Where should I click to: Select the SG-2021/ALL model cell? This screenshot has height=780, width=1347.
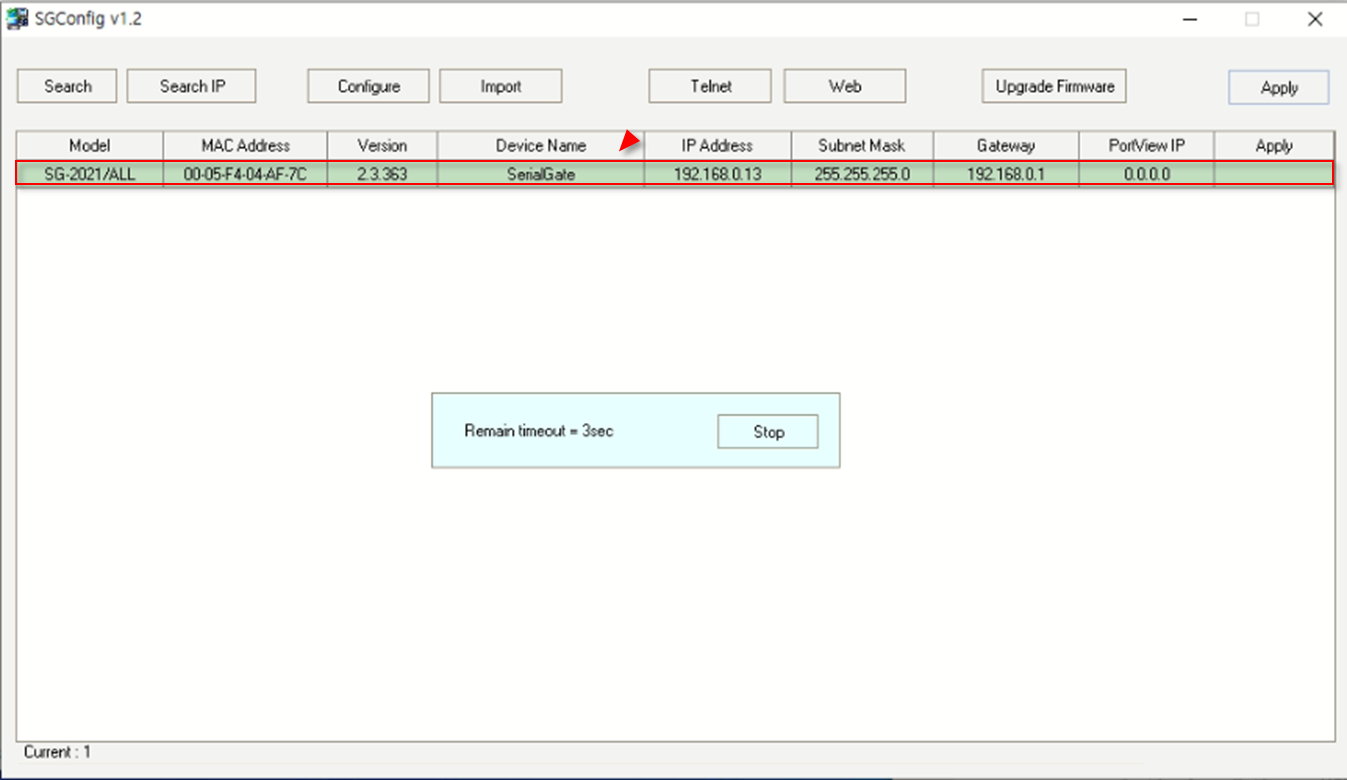(x=90, y=174)
